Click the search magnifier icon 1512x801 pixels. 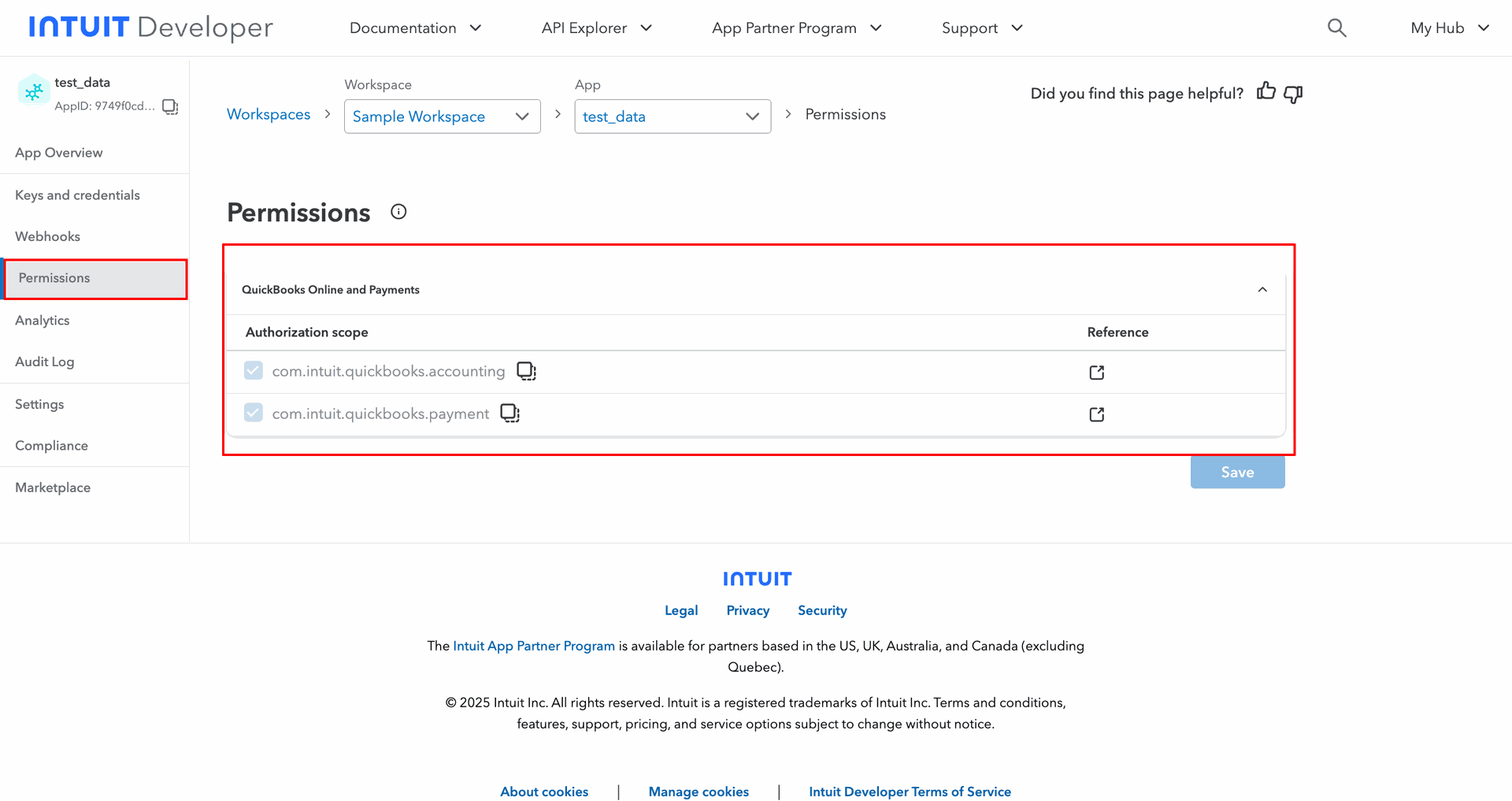[x=1336, y=28]
